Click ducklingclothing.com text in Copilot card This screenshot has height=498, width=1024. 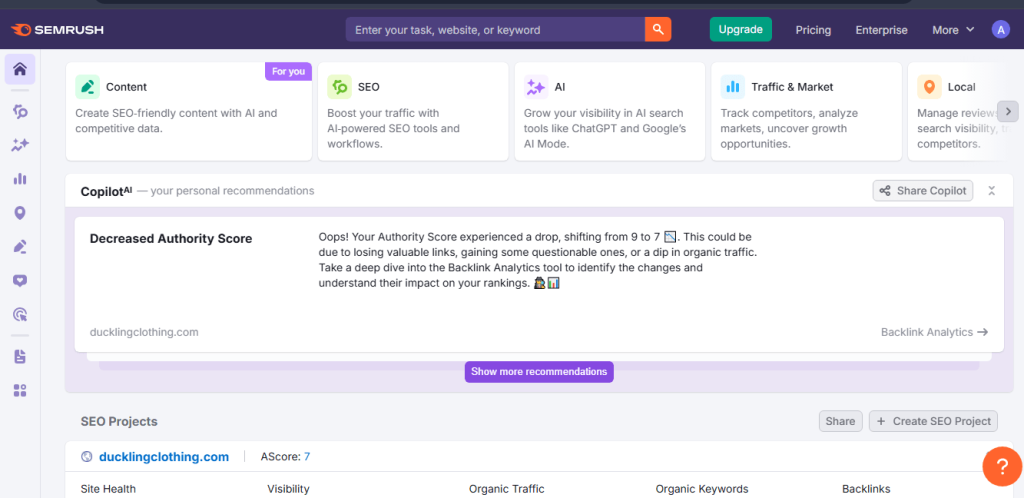(x=144, y=332)
